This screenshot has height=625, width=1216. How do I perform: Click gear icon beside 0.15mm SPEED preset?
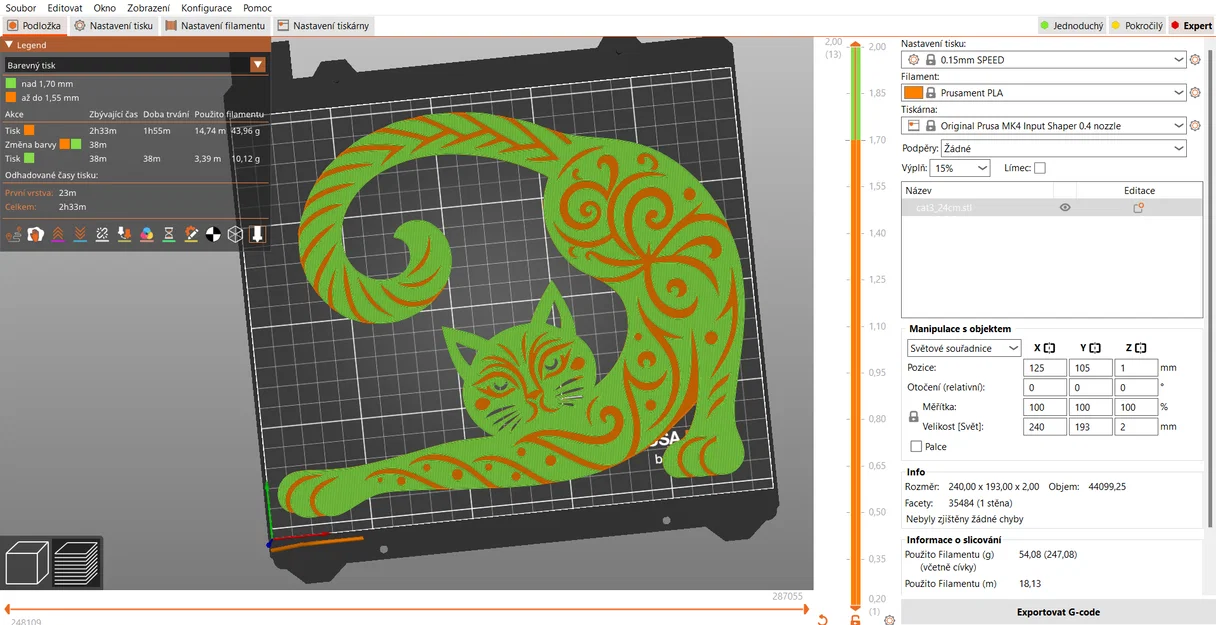pyautogui.click(x=1195, y=60)
